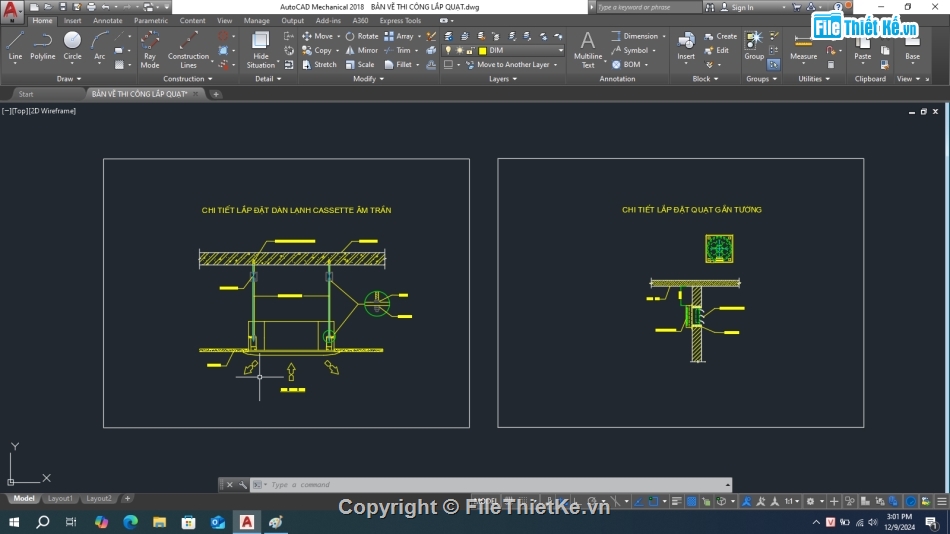
Task: Toggle annotation visibility in status bar
Action: pos(746,501)
